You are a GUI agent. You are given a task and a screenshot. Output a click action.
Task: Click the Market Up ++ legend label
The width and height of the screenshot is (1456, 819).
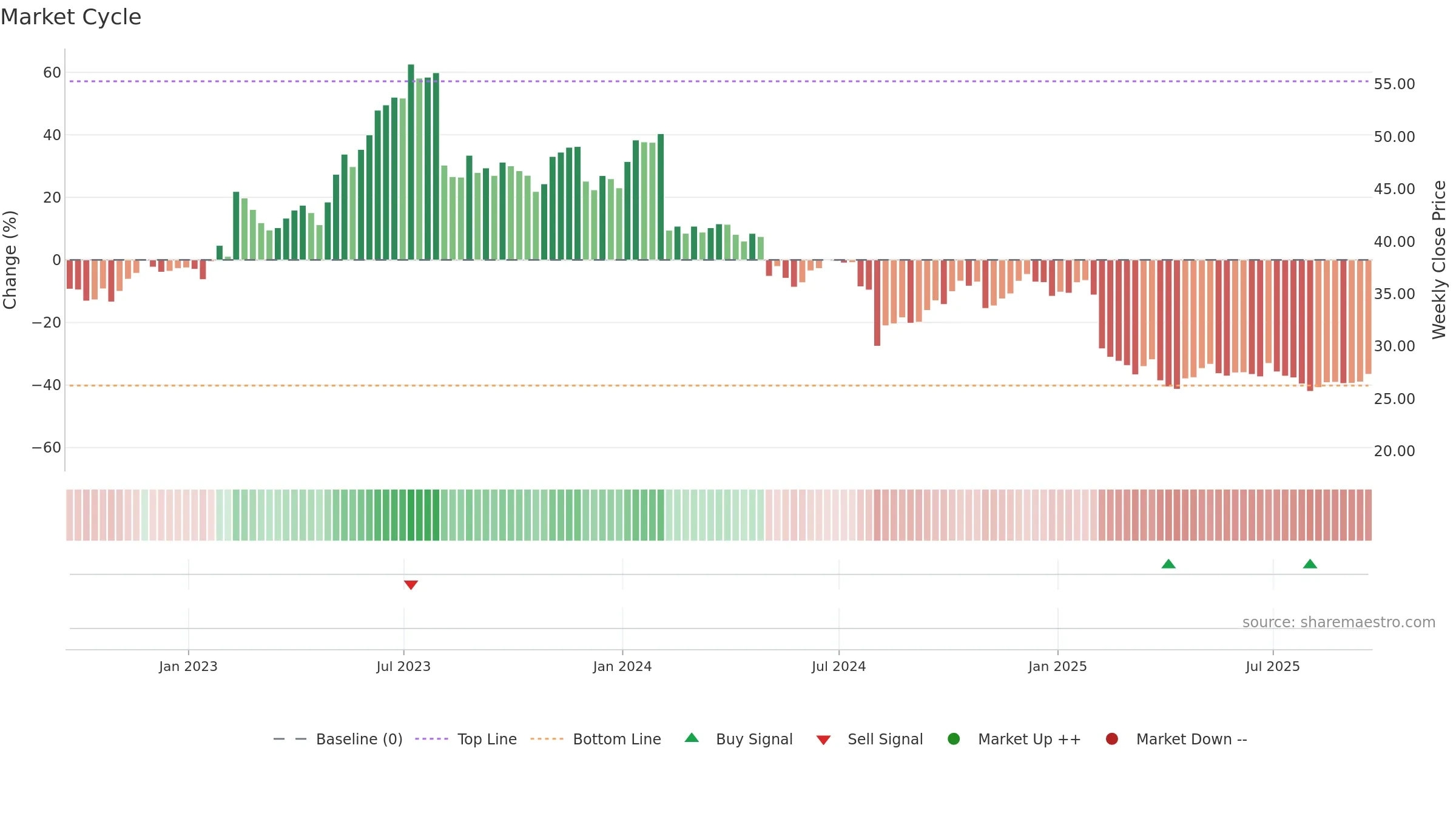[x=1030, y=740]
